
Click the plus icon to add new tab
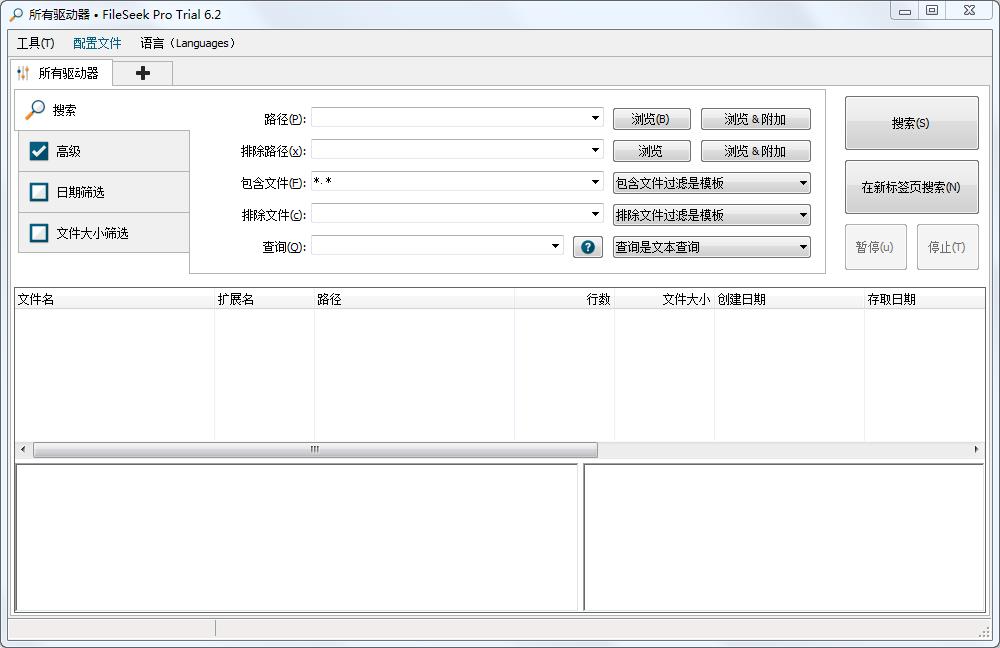(x=142, y=73)
